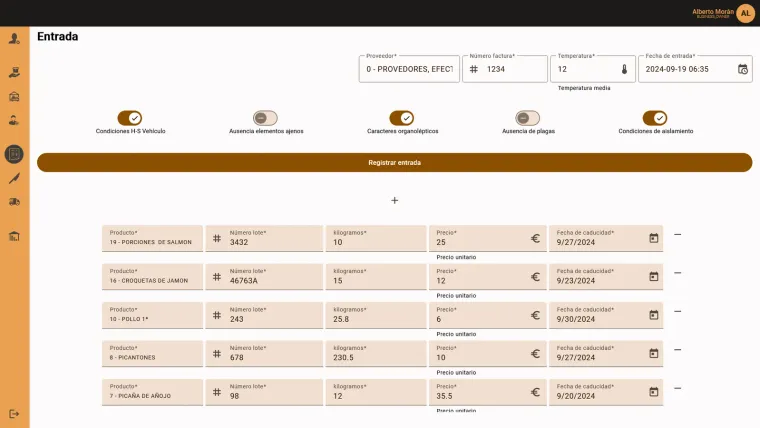760x428 pixels.
Task: Remove the PICAÑA DE AÑOJO row
Action: click(x=678, y=388)
